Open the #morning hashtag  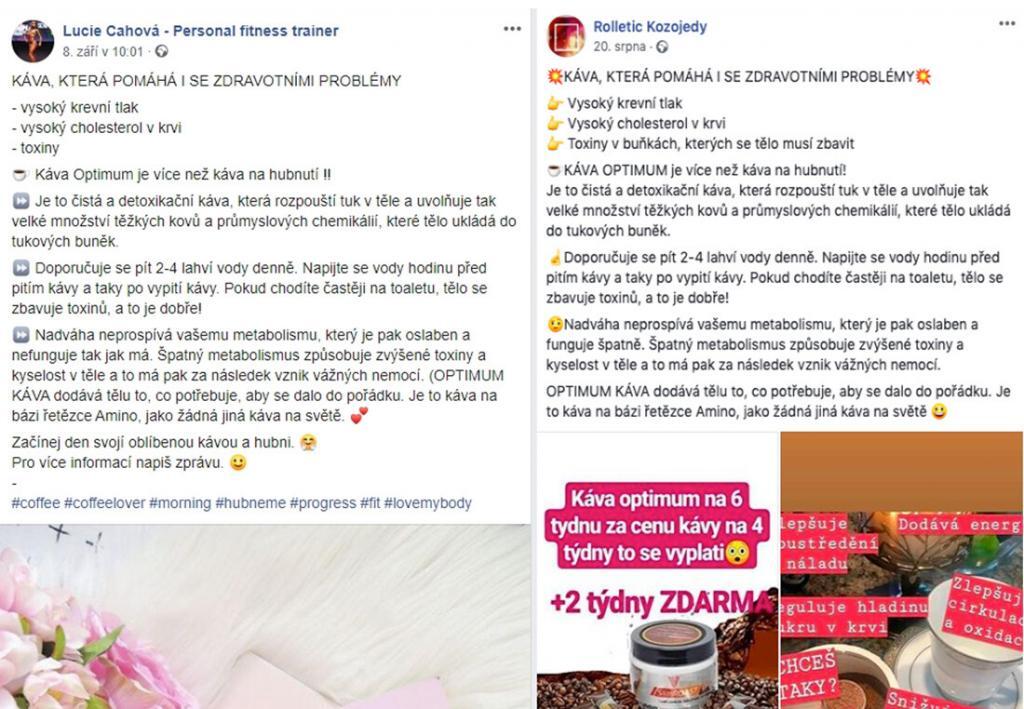(180, 503)
